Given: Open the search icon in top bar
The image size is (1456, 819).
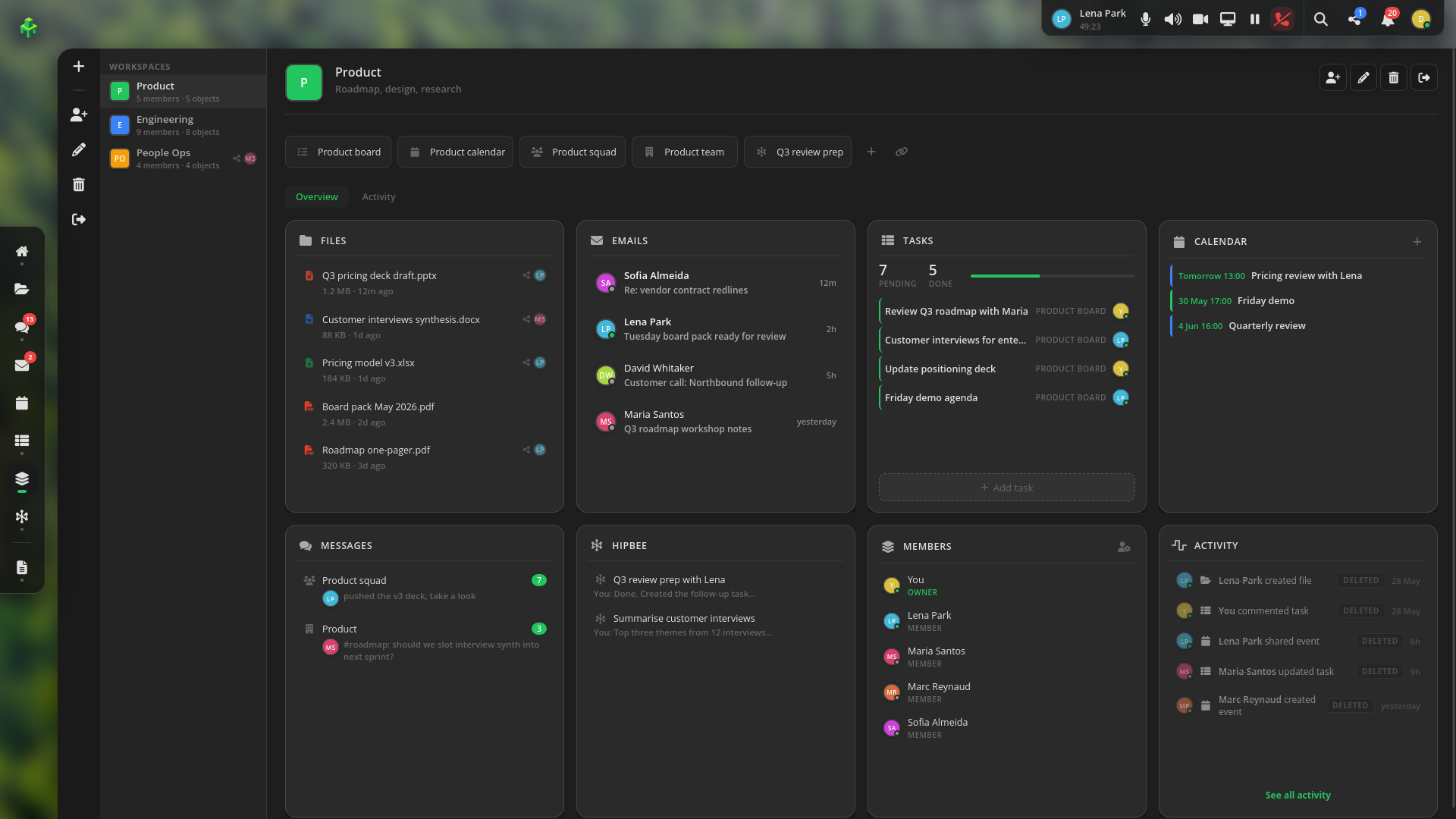Looking at the screenshot, I should (x=1321, y=19).
